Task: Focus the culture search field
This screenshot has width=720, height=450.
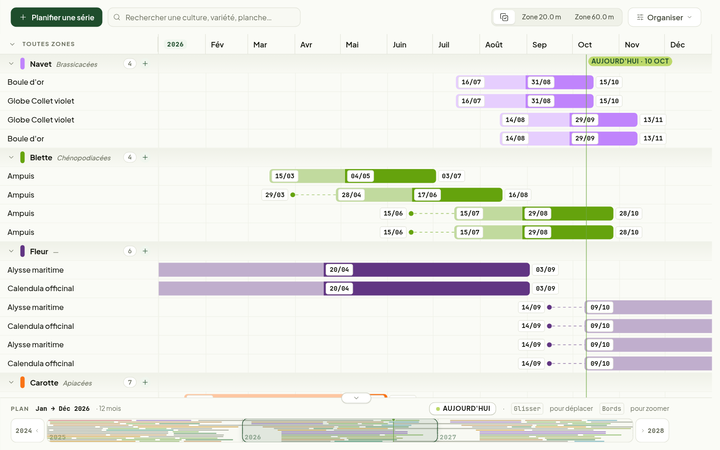Action: 204,17
